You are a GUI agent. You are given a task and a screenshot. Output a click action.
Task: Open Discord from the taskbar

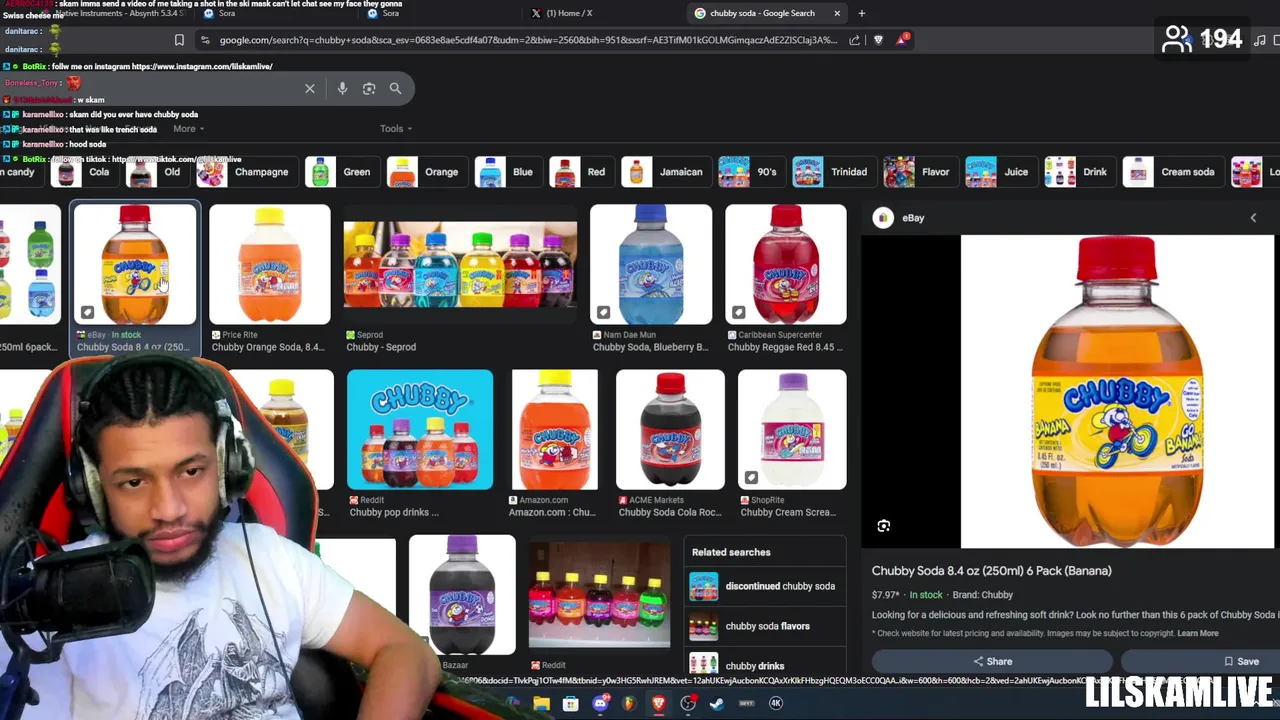(600, 703)
